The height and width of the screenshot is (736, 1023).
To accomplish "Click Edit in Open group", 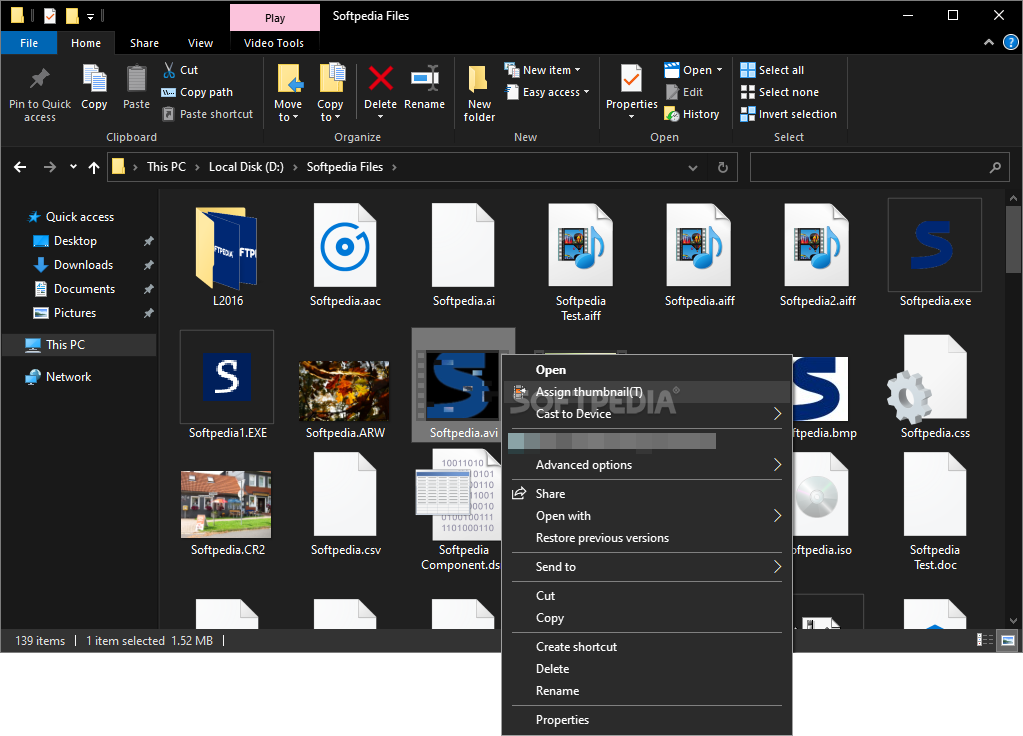I will 684,92.
